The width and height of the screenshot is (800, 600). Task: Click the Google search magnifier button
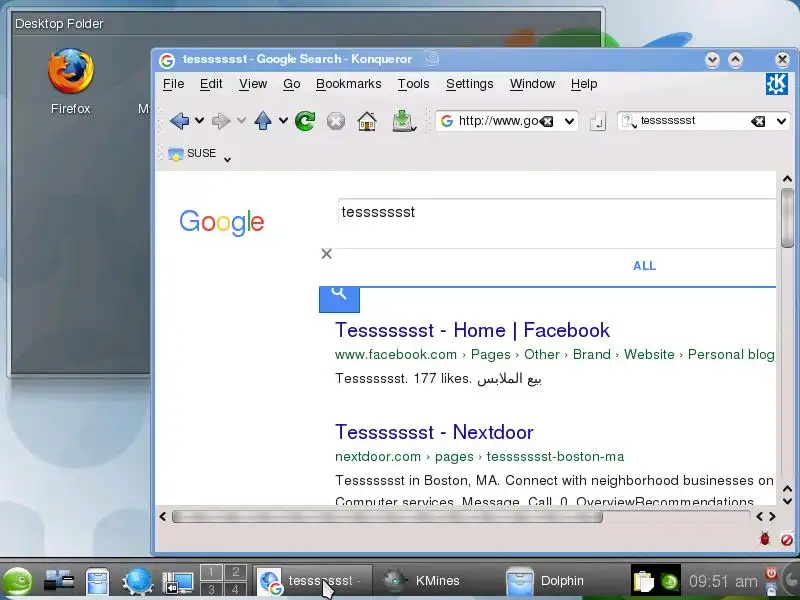tap(339, 299)
